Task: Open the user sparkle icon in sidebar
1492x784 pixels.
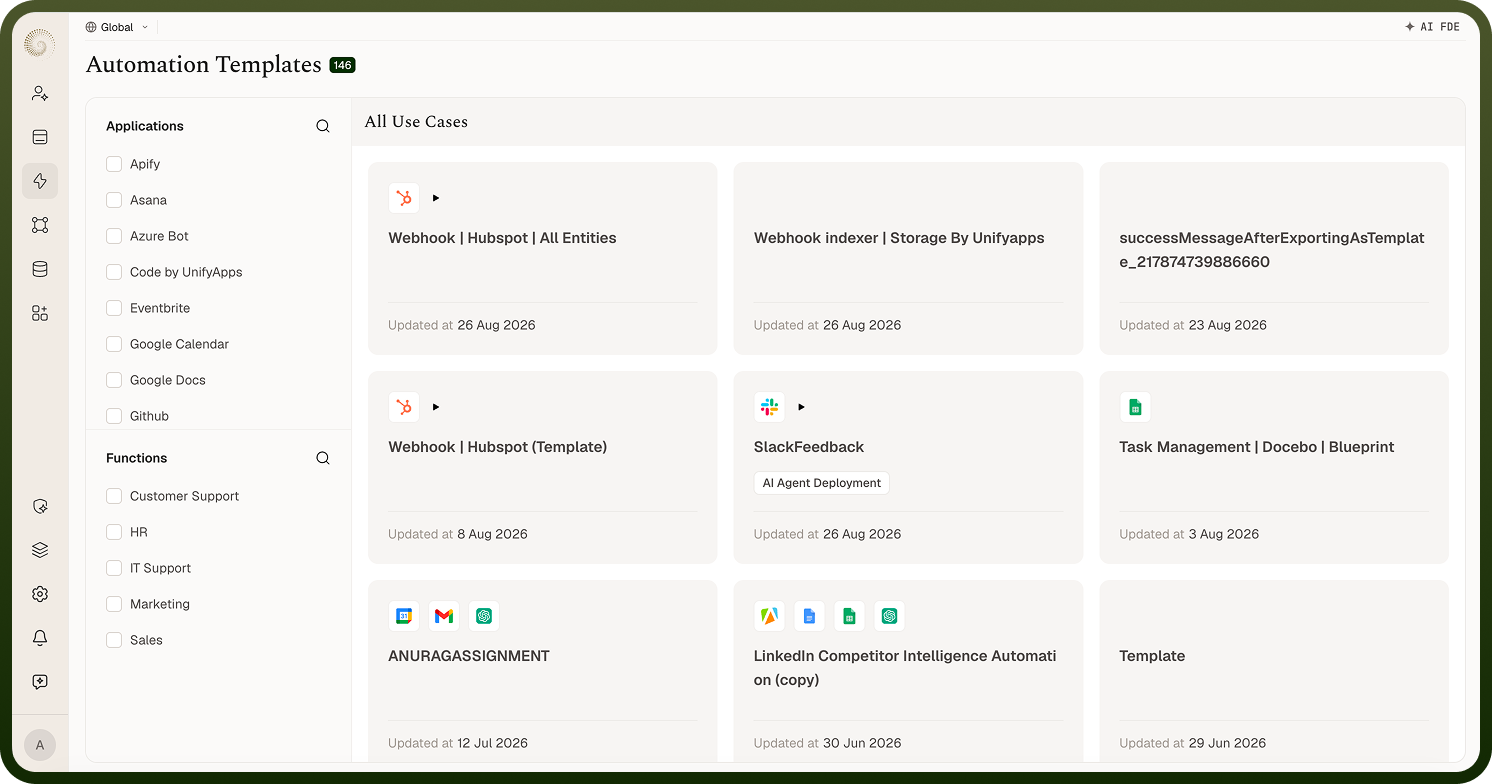Action: pyautogui.click(x=40, y=93)
